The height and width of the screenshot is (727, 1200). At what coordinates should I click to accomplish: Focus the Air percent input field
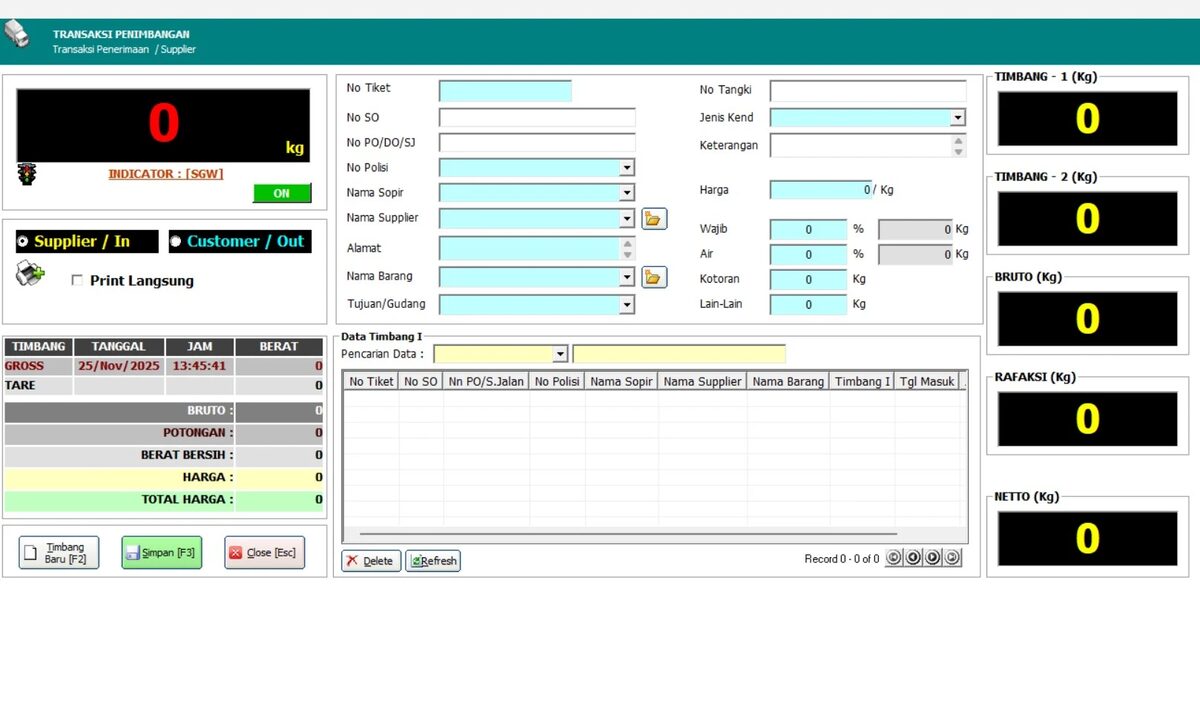808,254
